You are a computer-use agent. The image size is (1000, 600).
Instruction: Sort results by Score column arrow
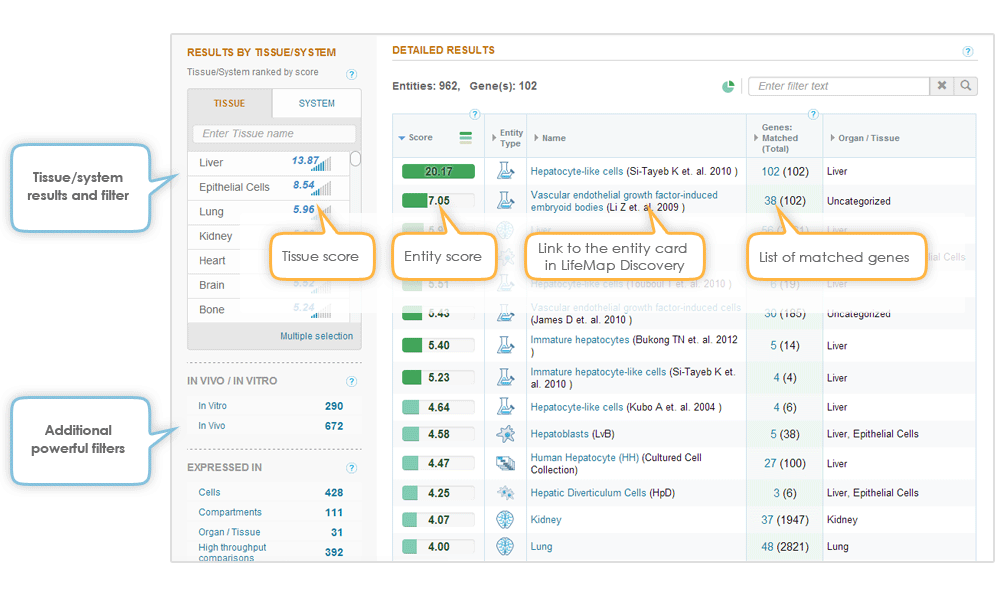pos(402,138)
